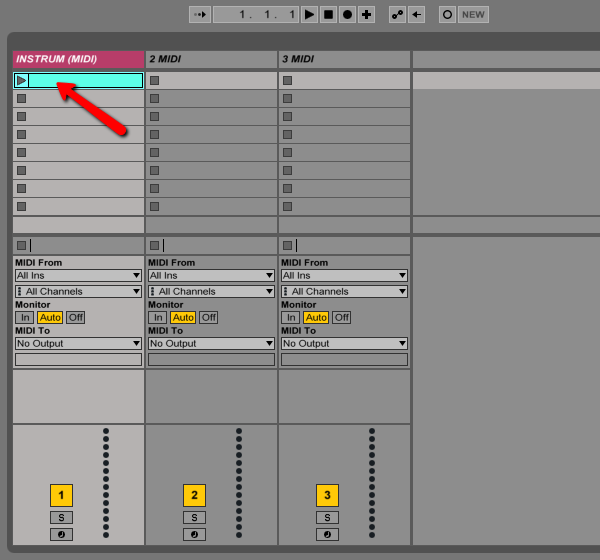
Task: Arm track 3 for recording
Action: pyautogui.click(x=327, y=534)
